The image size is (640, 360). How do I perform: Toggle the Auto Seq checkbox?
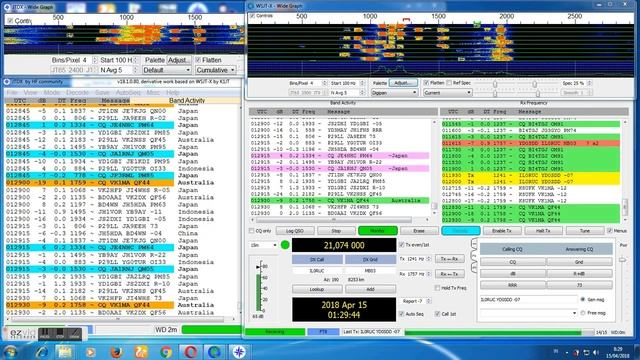point(402,313)
